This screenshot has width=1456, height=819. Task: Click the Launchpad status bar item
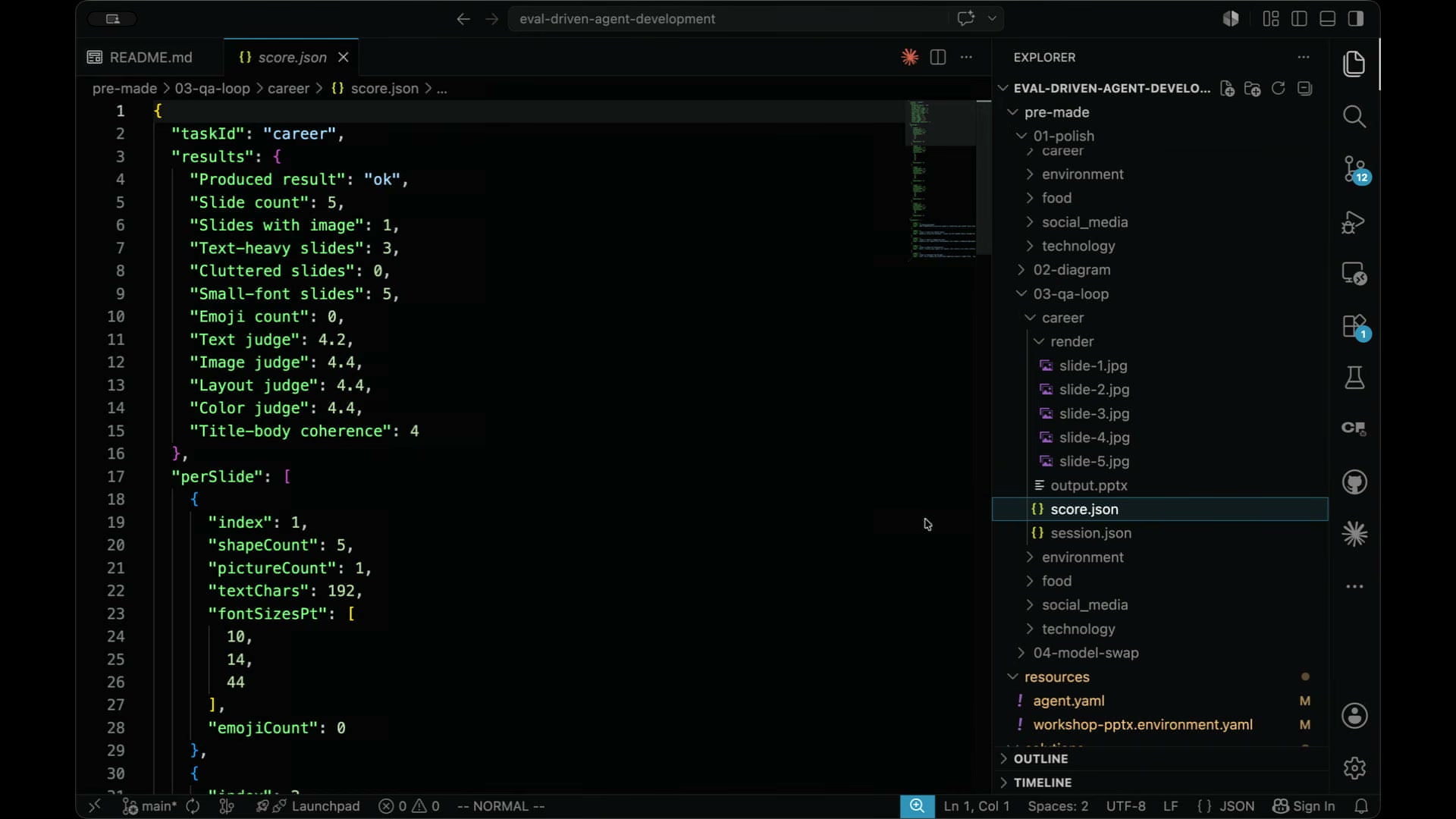point(309,806)
